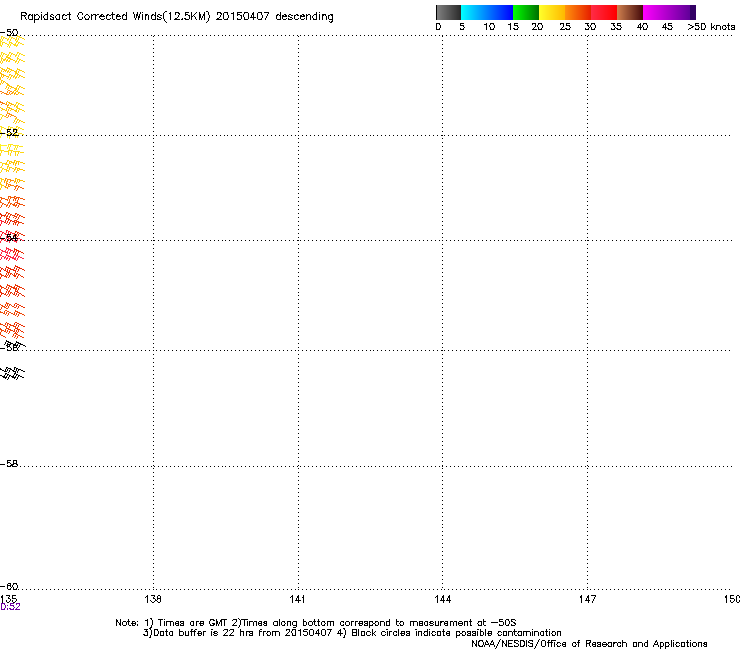Click the gray 0-5 knots color band

pos(448,12)
